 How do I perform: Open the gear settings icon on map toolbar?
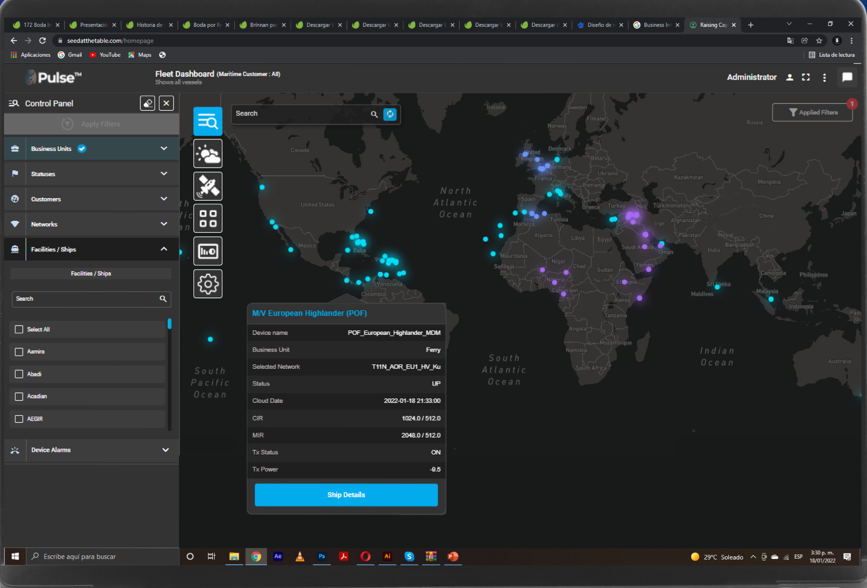click(208, 284)
